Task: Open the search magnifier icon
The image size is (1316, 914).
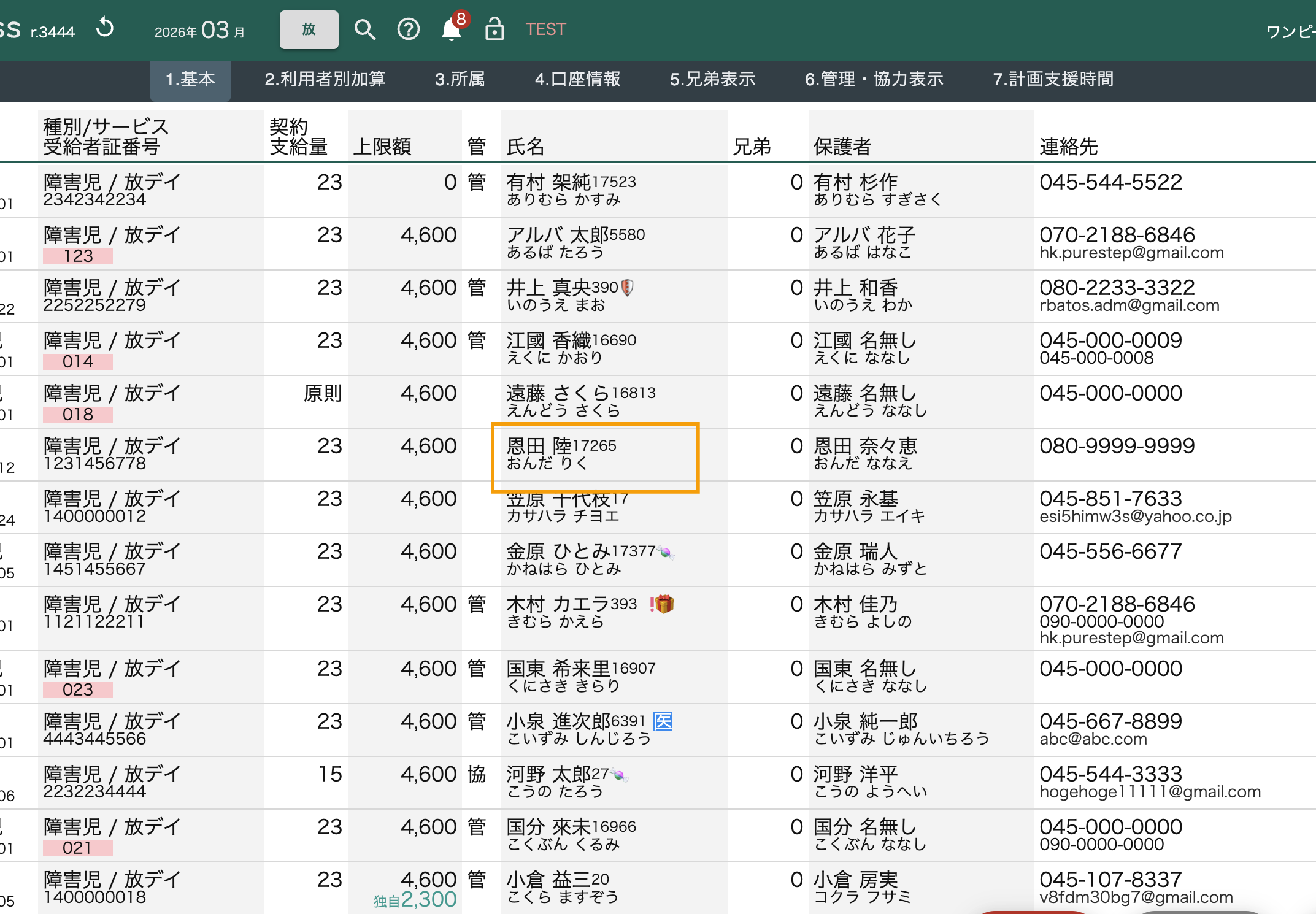Action: coord(364,29)
